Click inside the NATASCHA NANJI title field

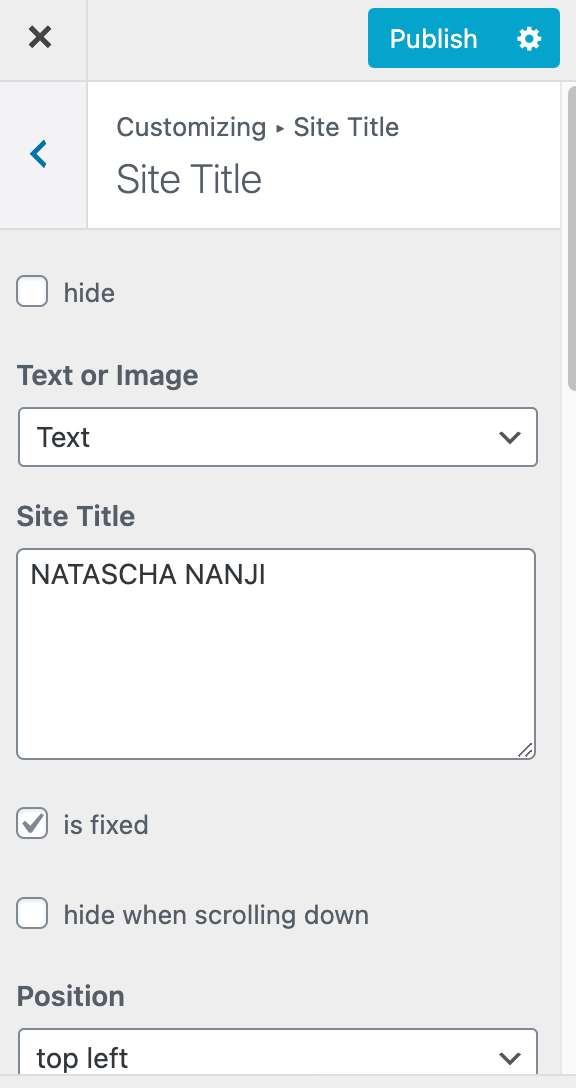[276, 654]
